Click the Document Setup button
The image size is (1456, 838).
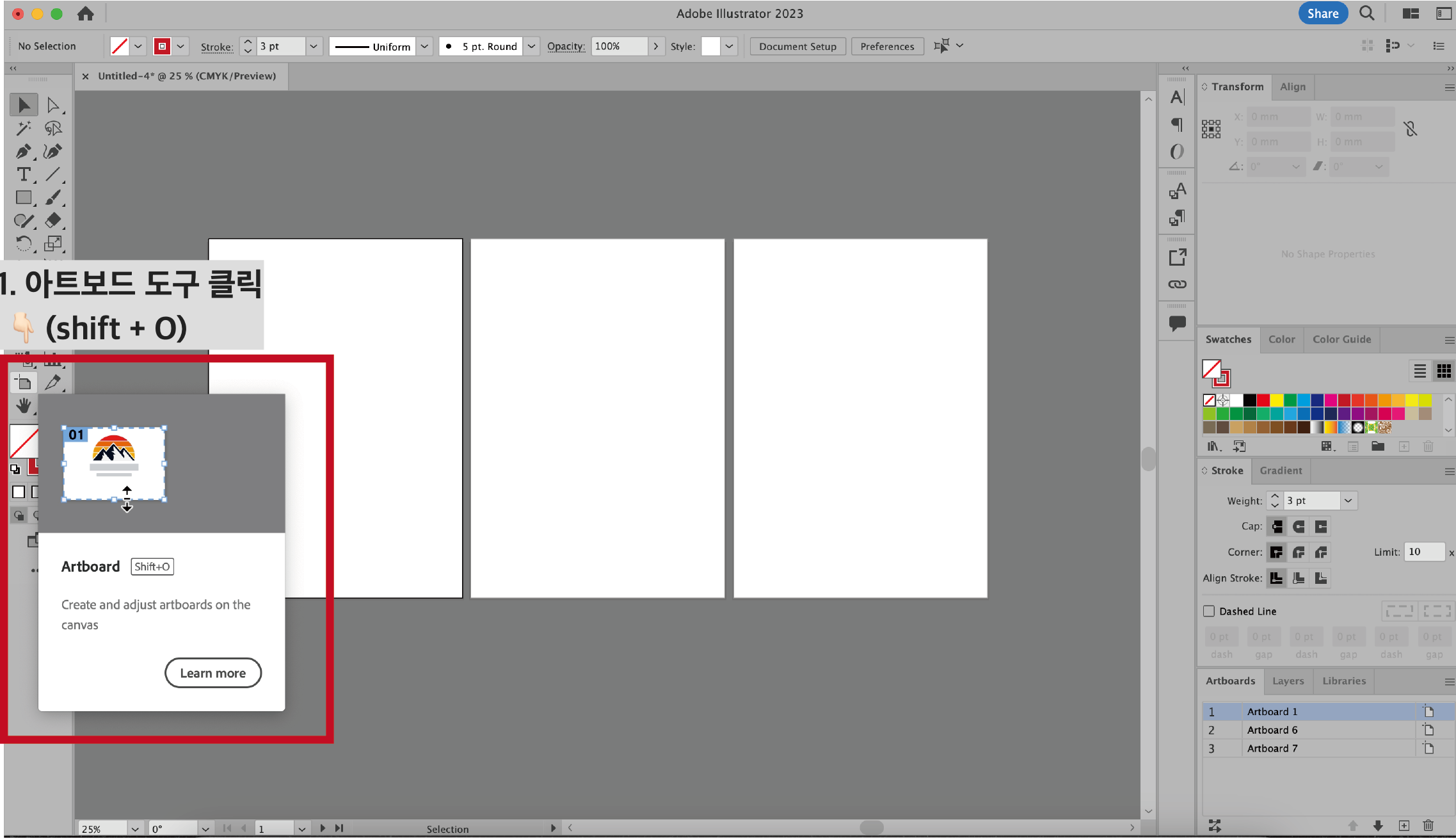(x=797, y=46)
